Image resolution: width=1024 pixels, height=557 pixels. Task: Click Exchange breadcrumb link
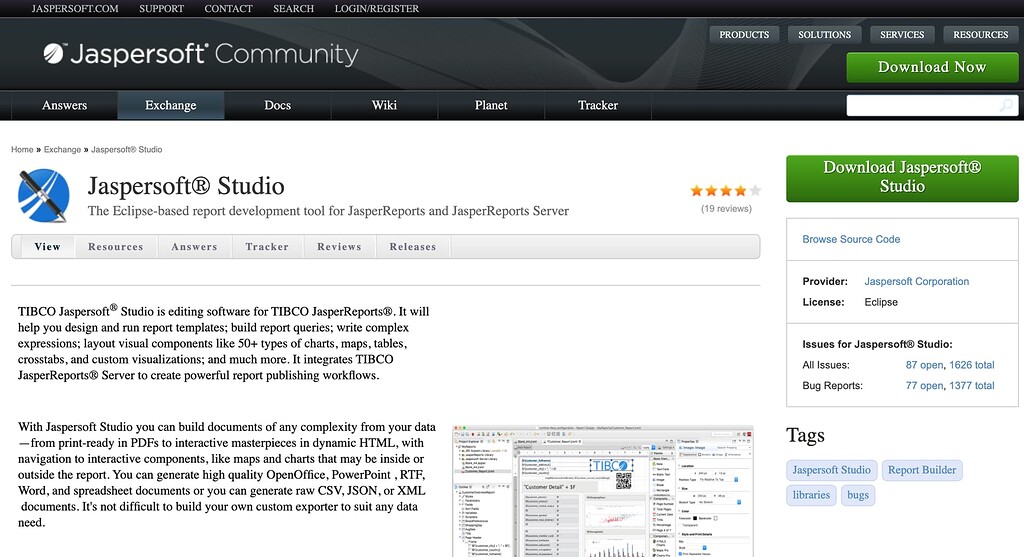pos(62,150)
